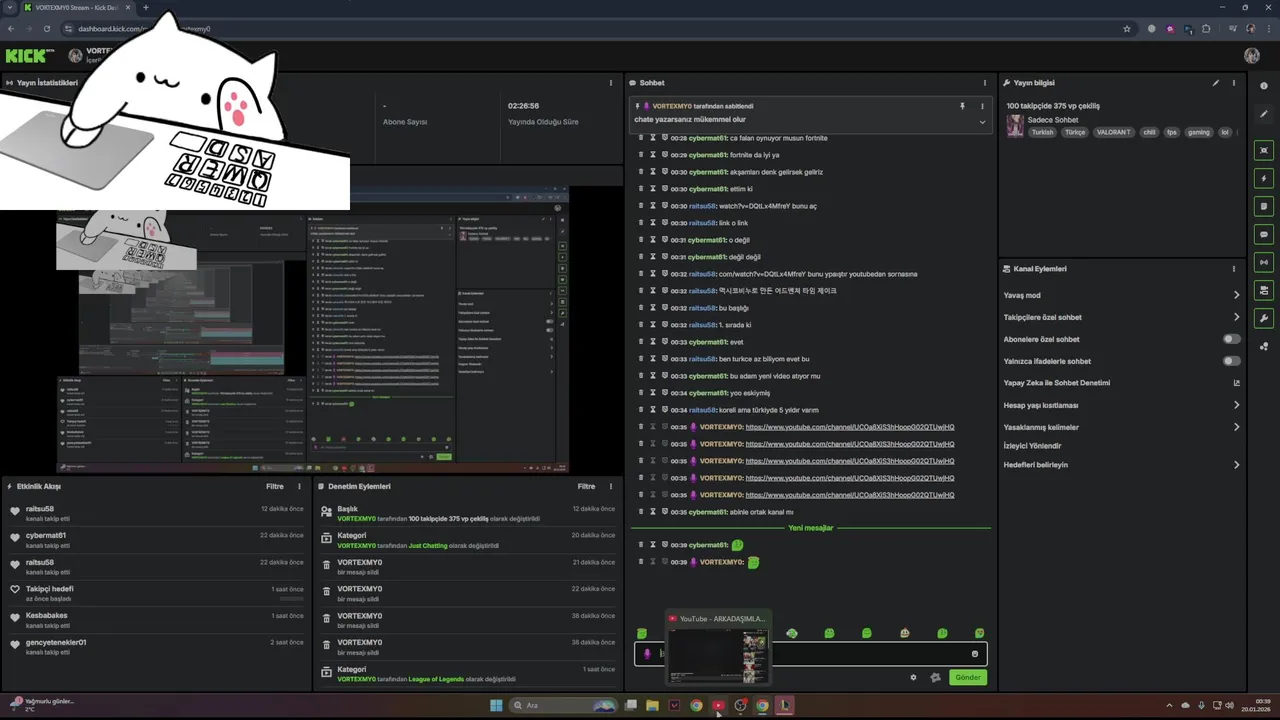Click cybermat61 entry in Etkinlik Akışı
The width and height of the screenshot is (1280, 720).
pyautogui.click(x=158, y=540)
